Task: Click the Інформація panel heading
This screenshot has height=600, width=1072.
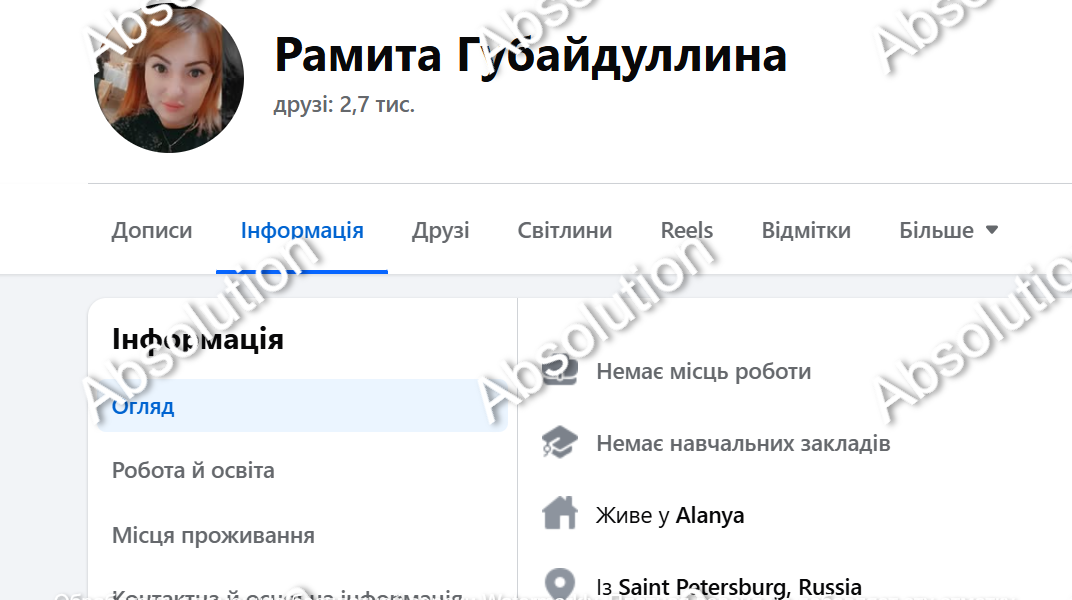Action: pos(197,339)
